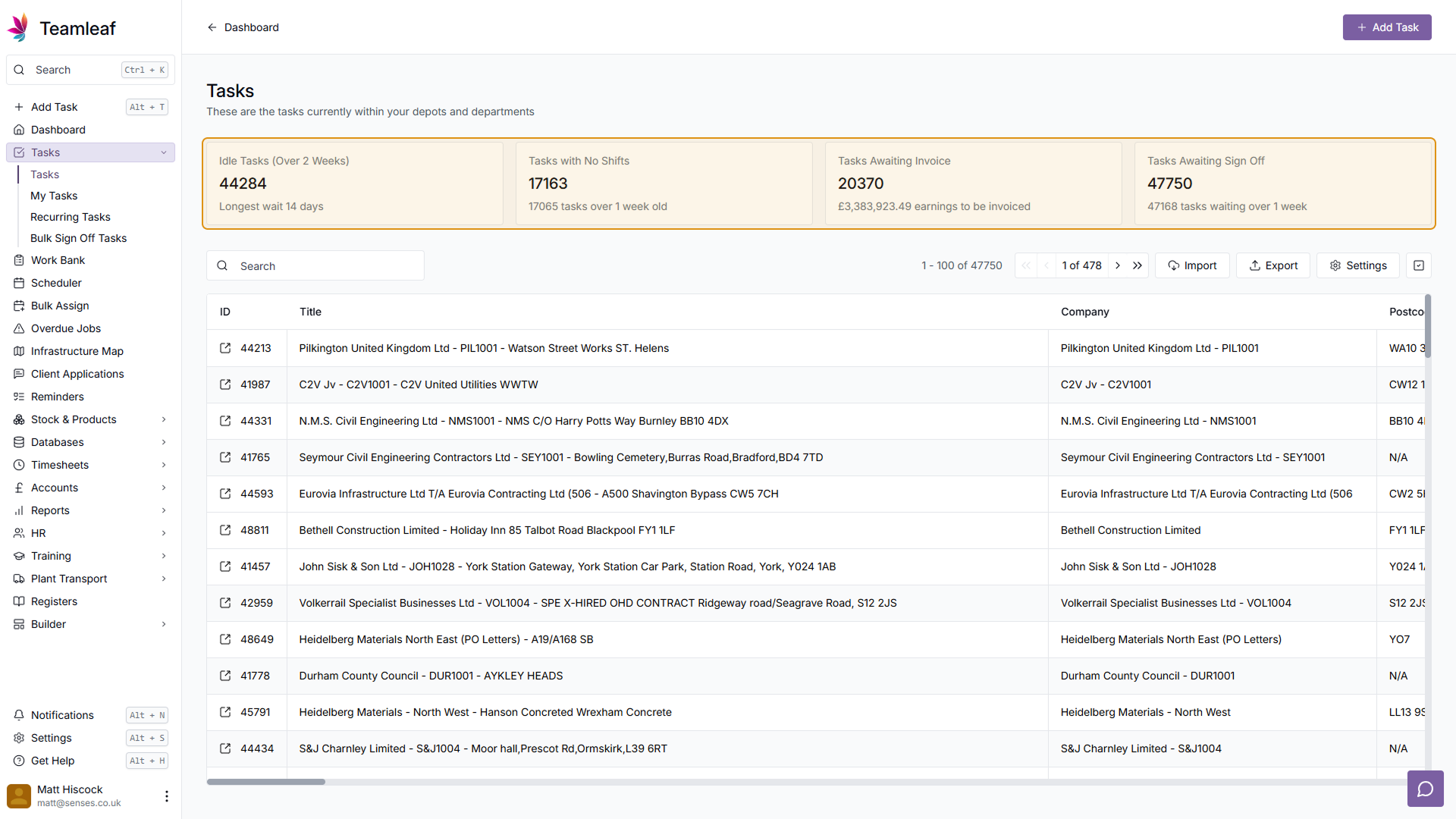This screenshot has height=819, width=1456.
Task: Open task 41457 external link icon
Action: click(x=225, y=566)
